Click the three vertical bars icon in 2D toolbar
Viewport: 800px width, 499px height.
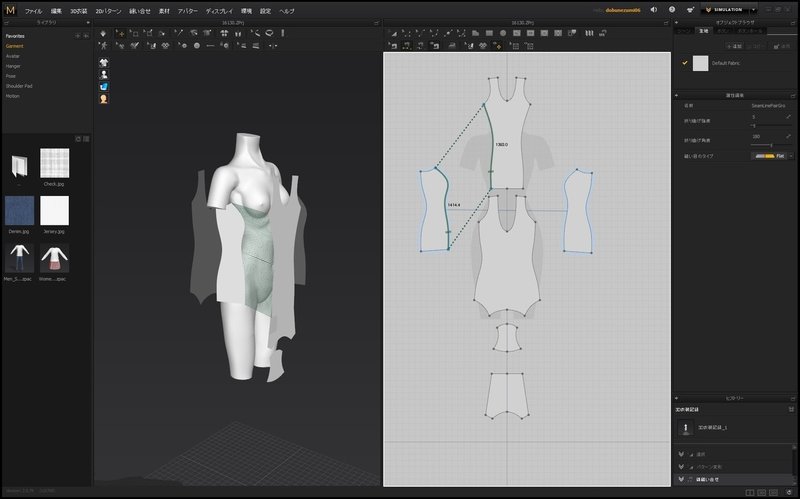coord(589,33)
